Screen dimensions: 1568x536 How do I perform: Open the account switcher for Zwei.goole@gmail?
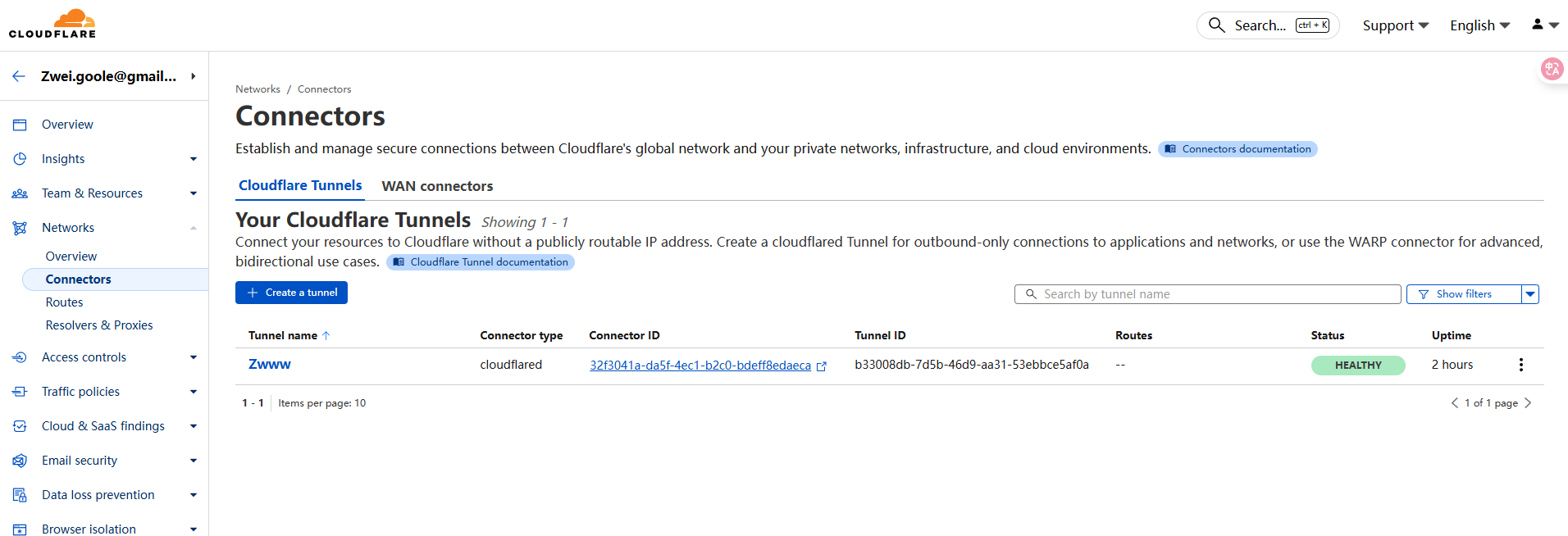[x=118, y=76]
